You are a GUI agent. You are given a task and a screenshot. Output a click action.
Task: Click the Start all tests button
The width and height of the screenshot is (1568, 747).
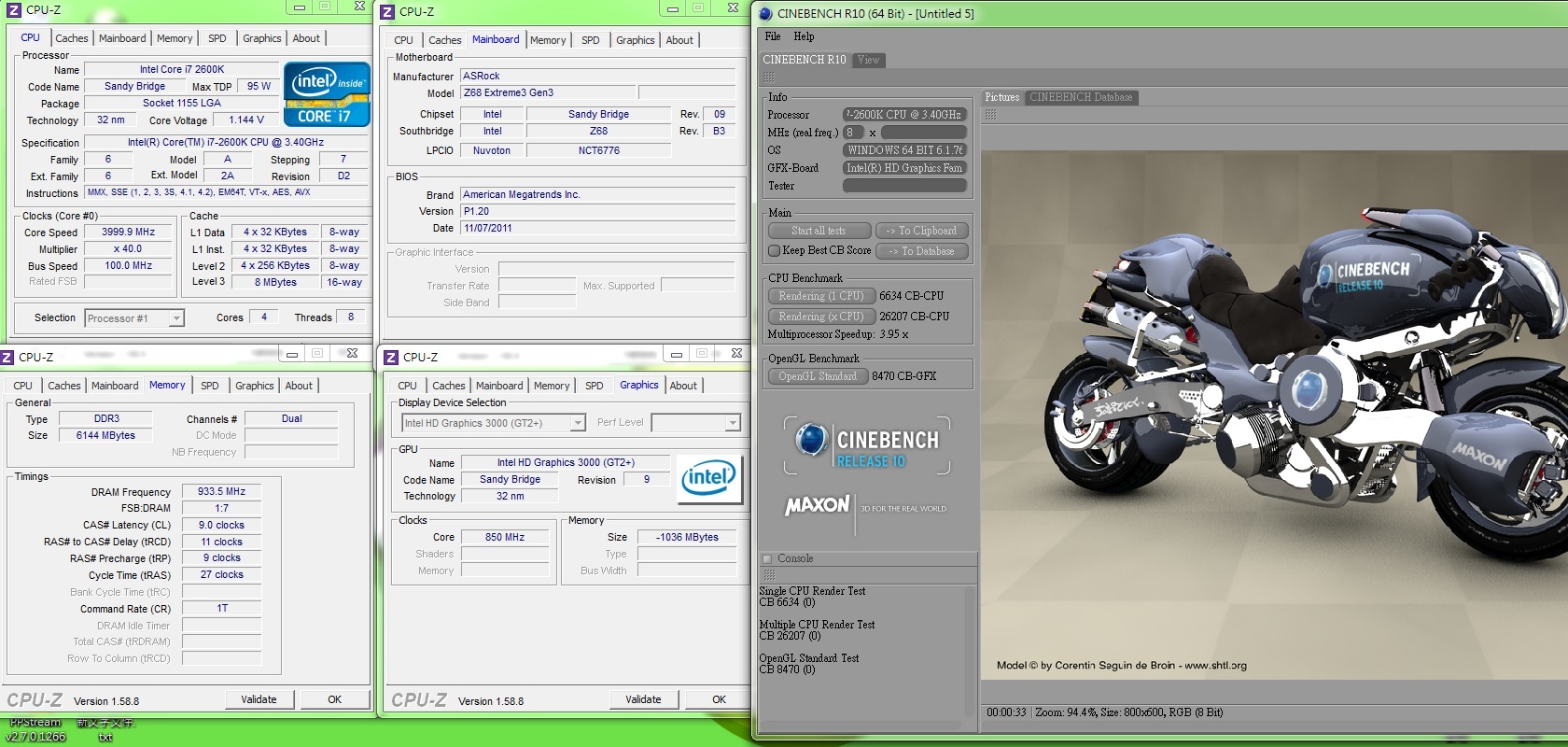pos(819,231)
